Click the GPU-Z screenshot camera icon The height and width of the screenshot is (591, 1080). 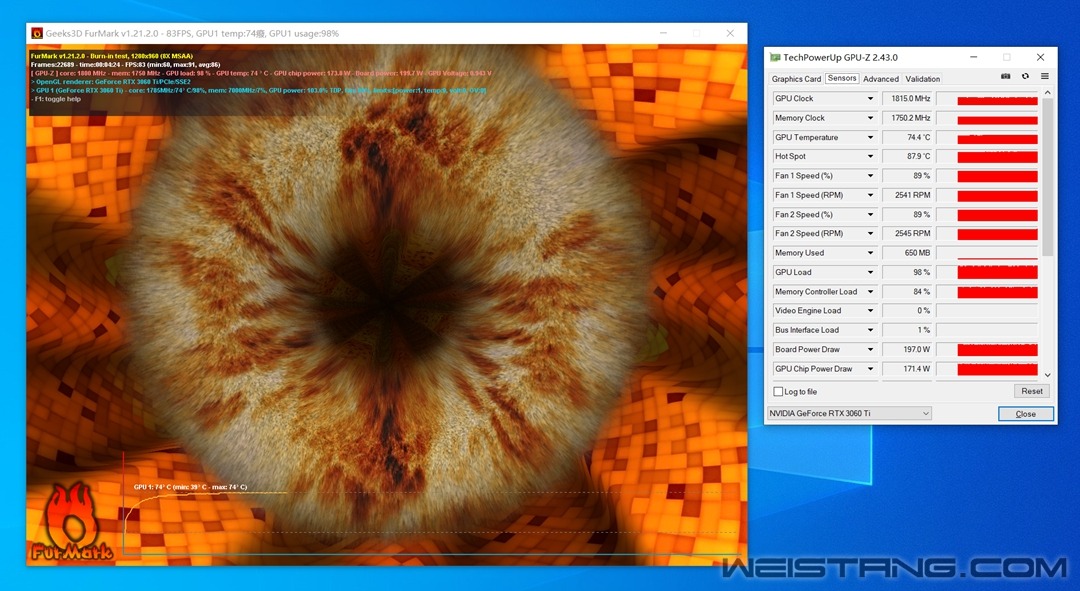(x=1006, y=76)
